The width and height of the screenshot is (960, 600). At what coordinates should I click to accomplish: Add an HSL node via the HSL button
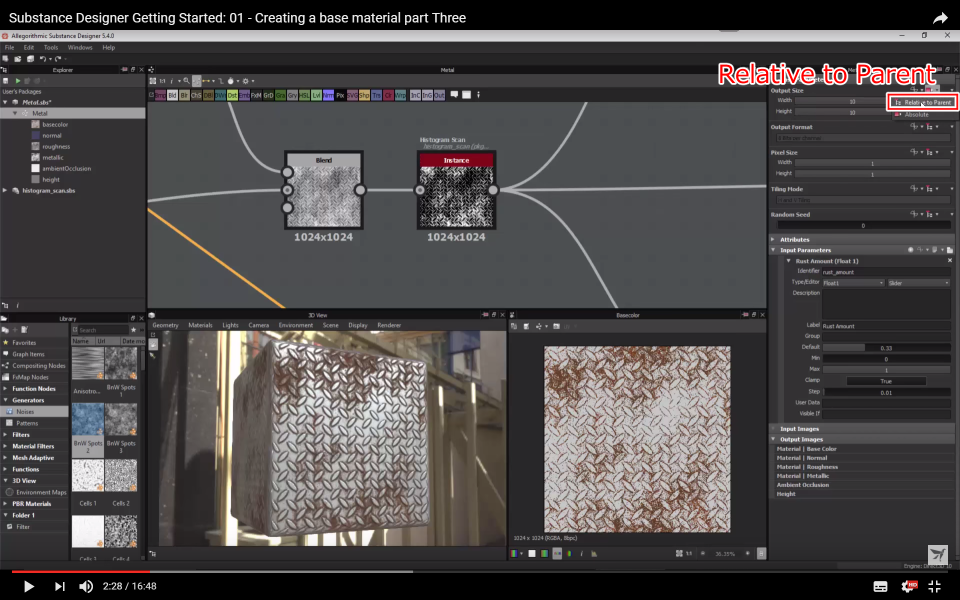[x=304, y=96]
